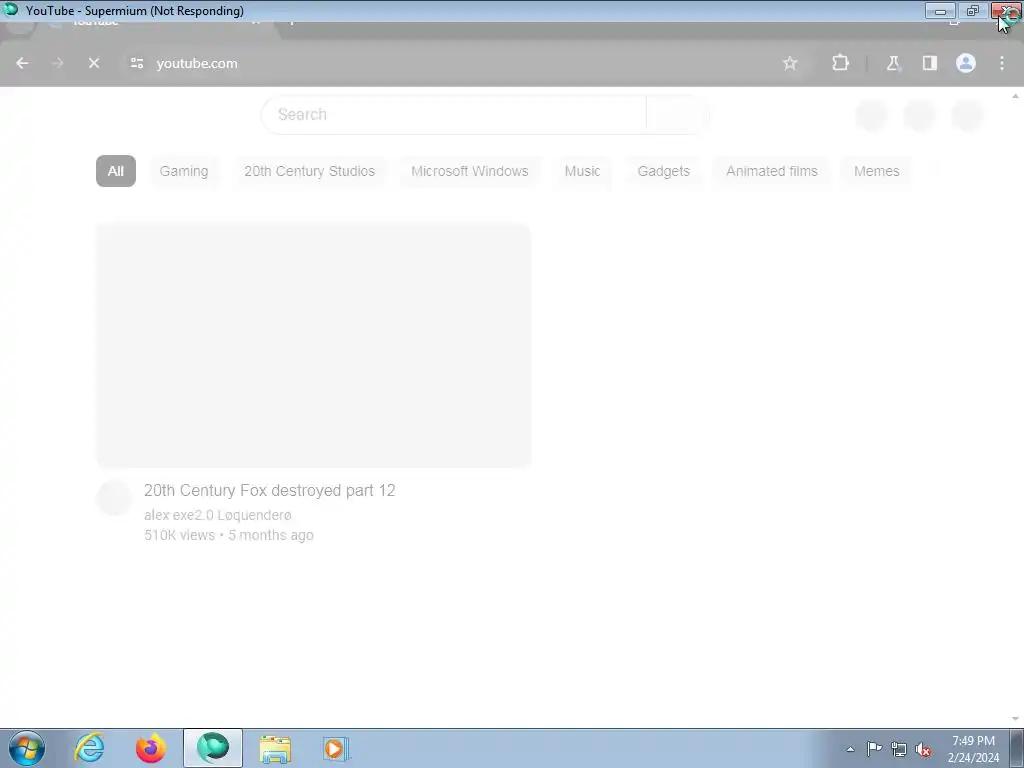The height and width of the screenshot is (768, 1024).
Task: Click '510K views • 5 months ago' text
Action: 229,535
